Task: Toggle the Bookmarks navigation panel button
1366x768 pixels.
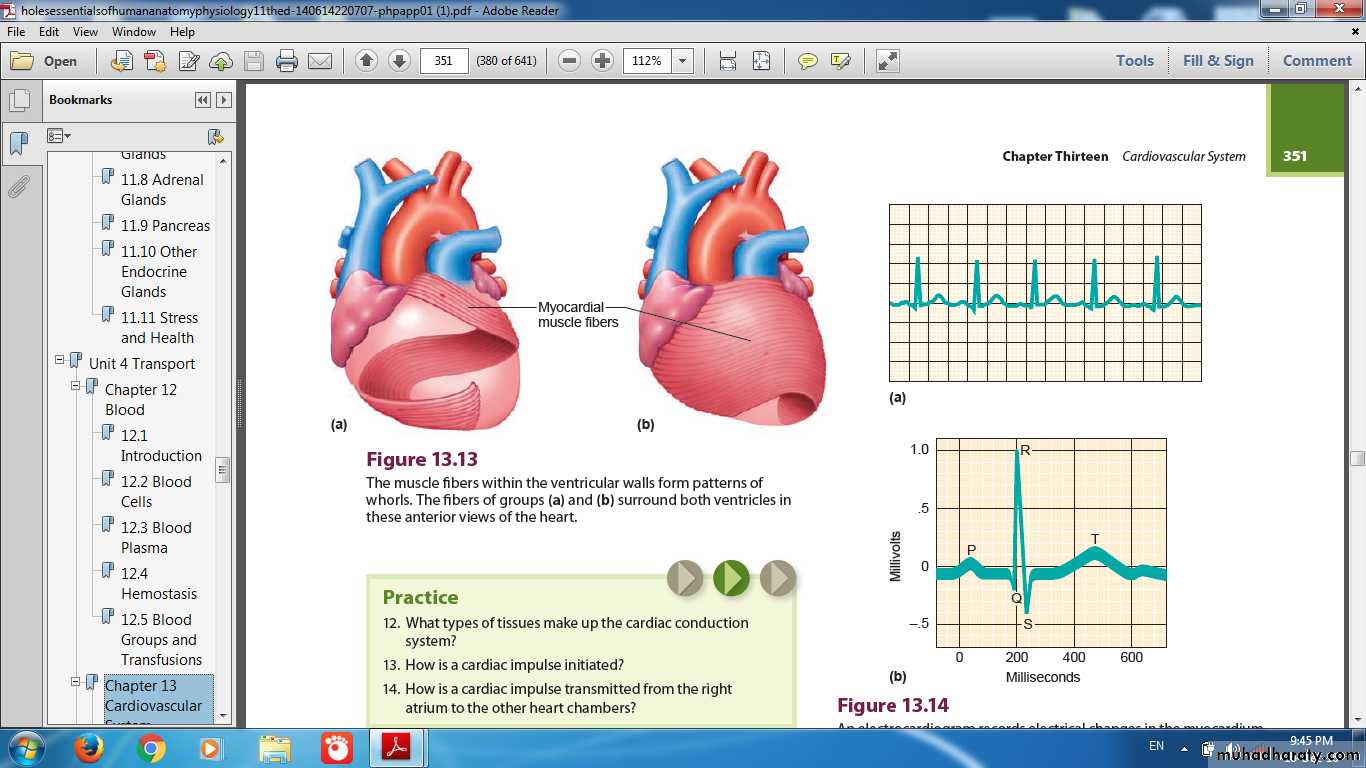Action: 18,143
